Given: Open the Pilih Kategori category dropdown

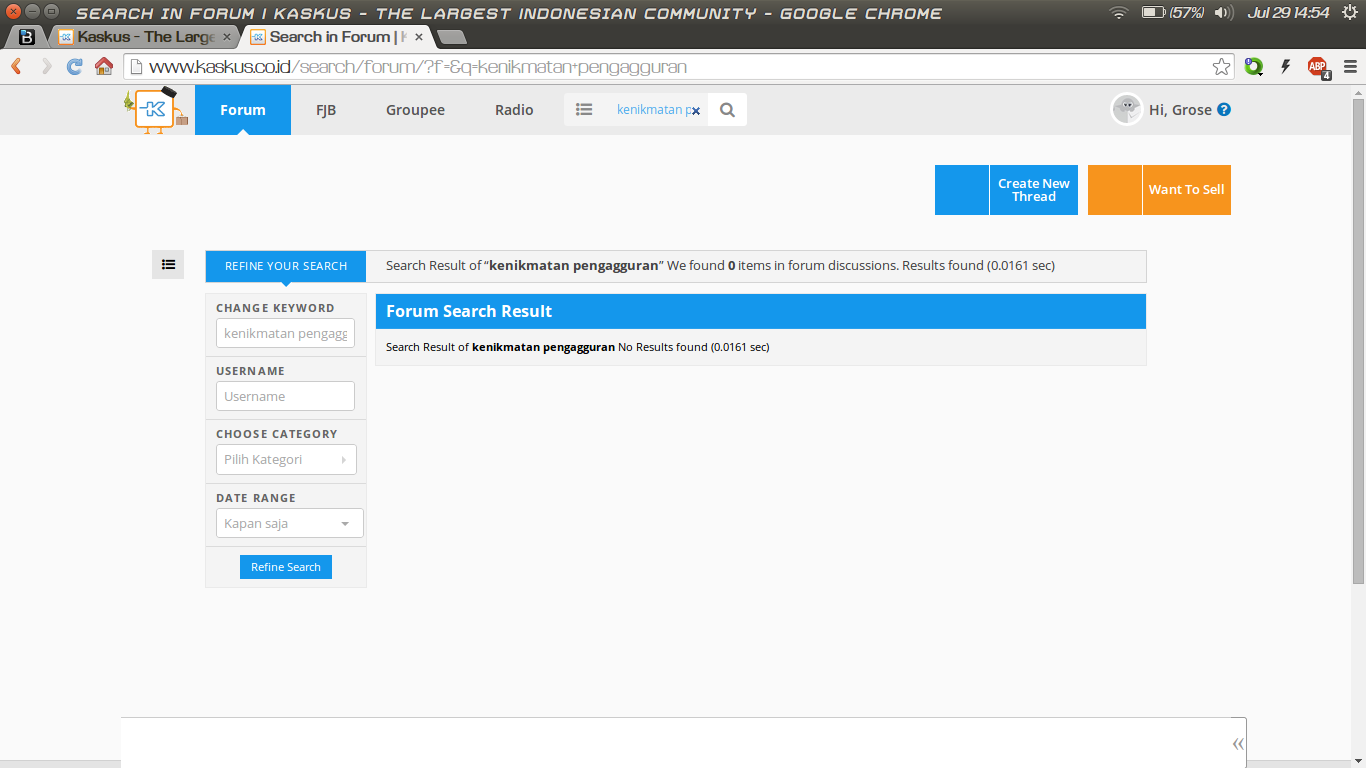Looking at the screenshot, I should click(x=286, y=460).
